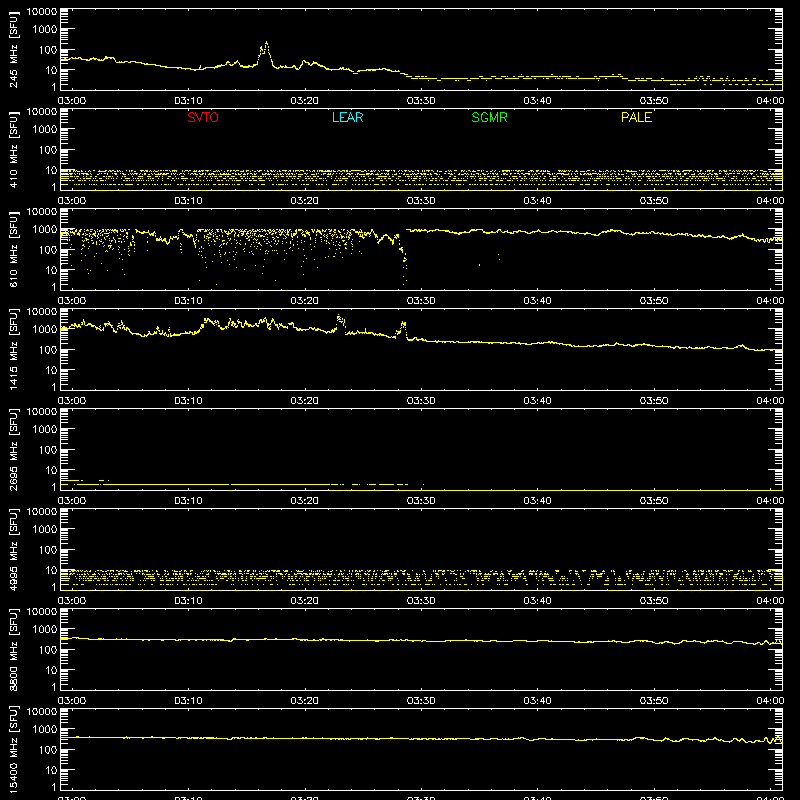Select the 8800 MHz [SFU] axis title

(13, 649)
